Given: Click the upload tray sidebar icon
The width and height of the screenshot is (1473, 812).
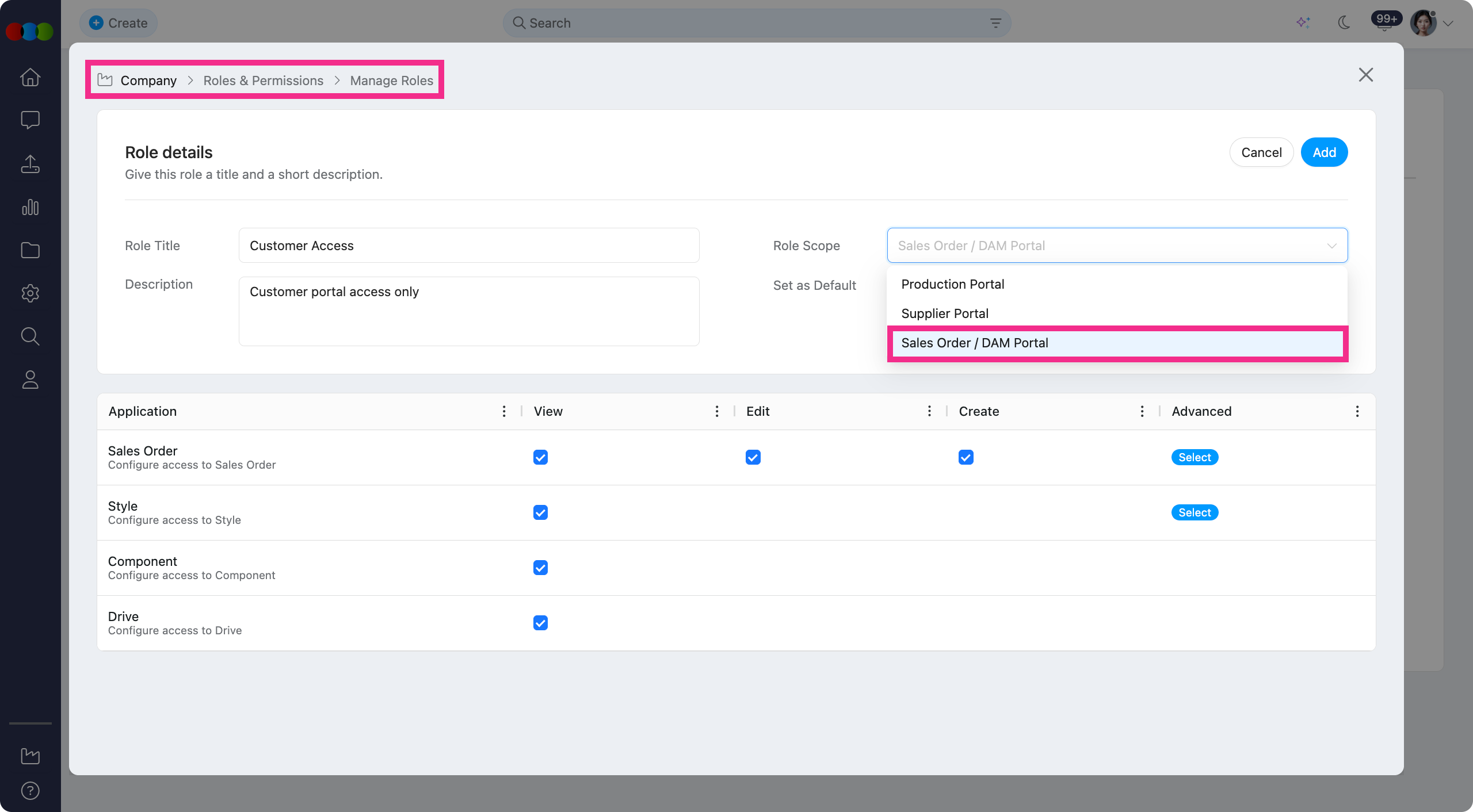Looking at the screenshot, I should (x=30, y=164).
